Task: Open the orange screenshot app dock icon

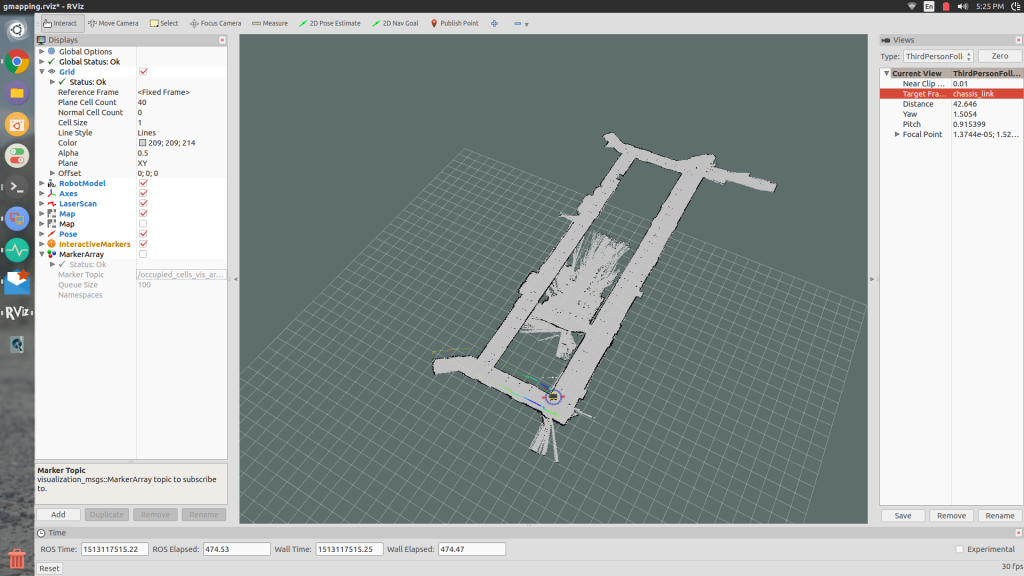Action: [17, 125]
